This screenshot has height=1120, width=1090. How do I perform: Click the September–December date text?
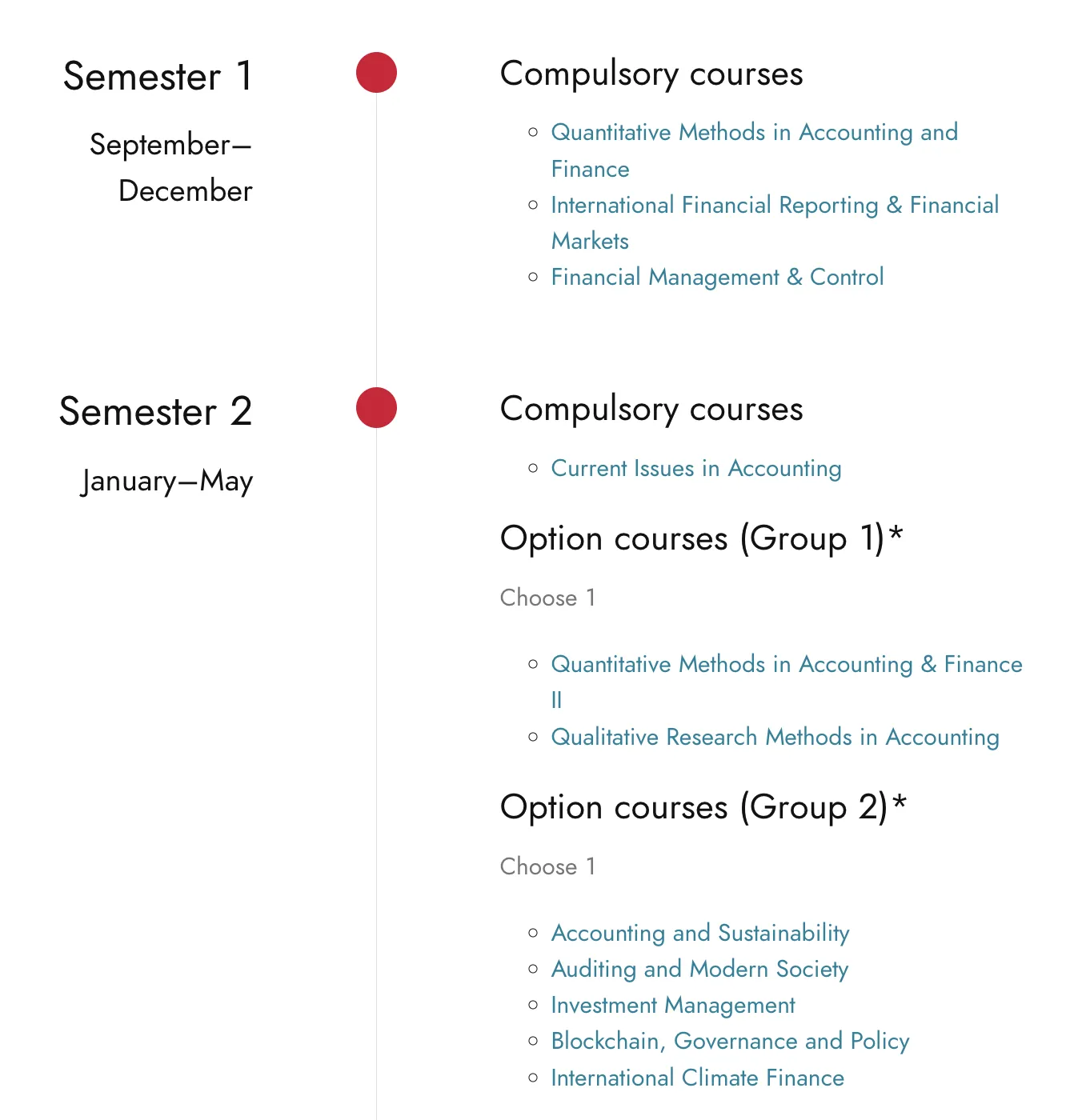[171, 168]
